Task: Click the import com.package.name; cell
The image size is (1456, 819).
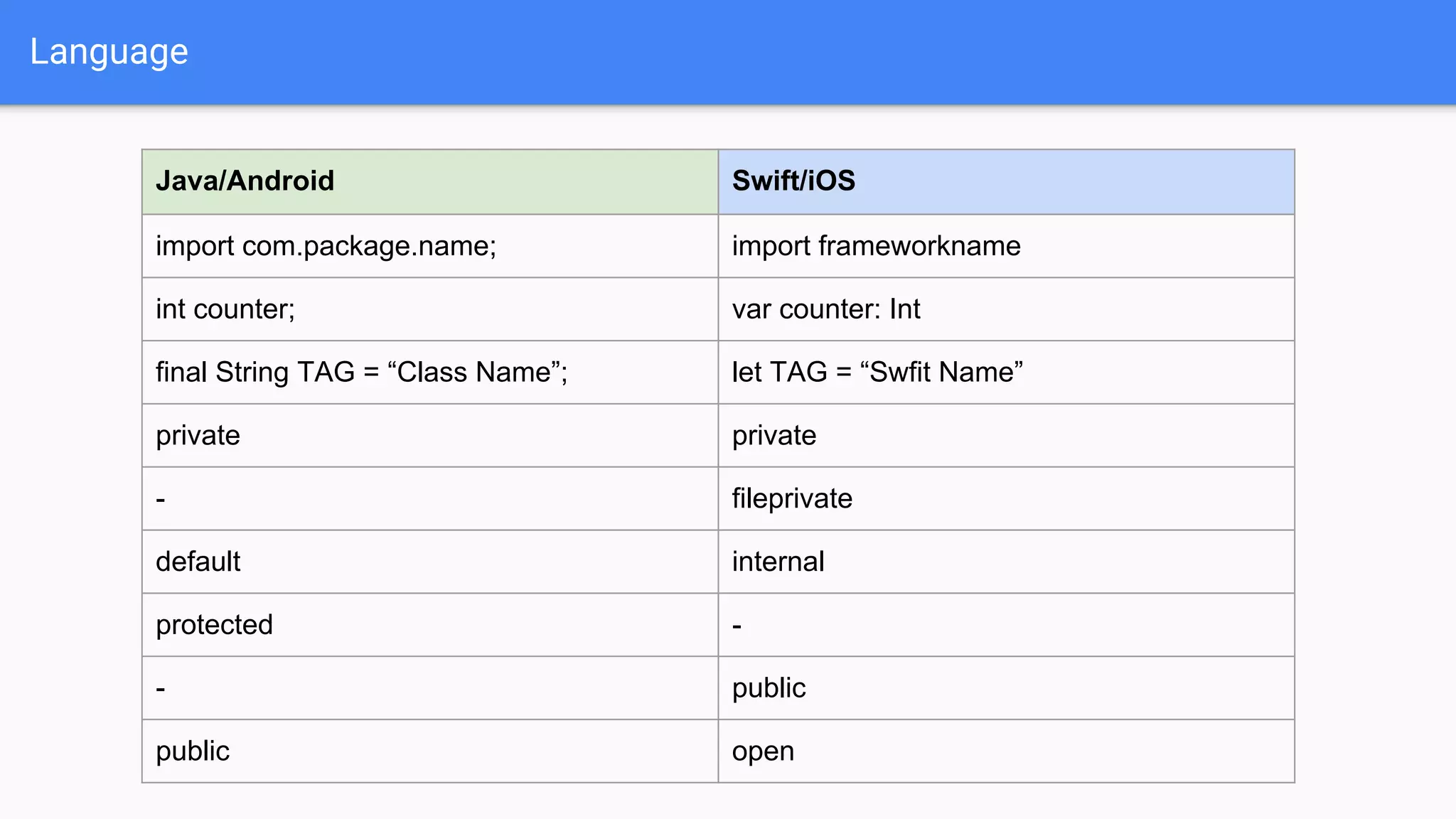Action: pyautogui.click(x=326, y=246)
